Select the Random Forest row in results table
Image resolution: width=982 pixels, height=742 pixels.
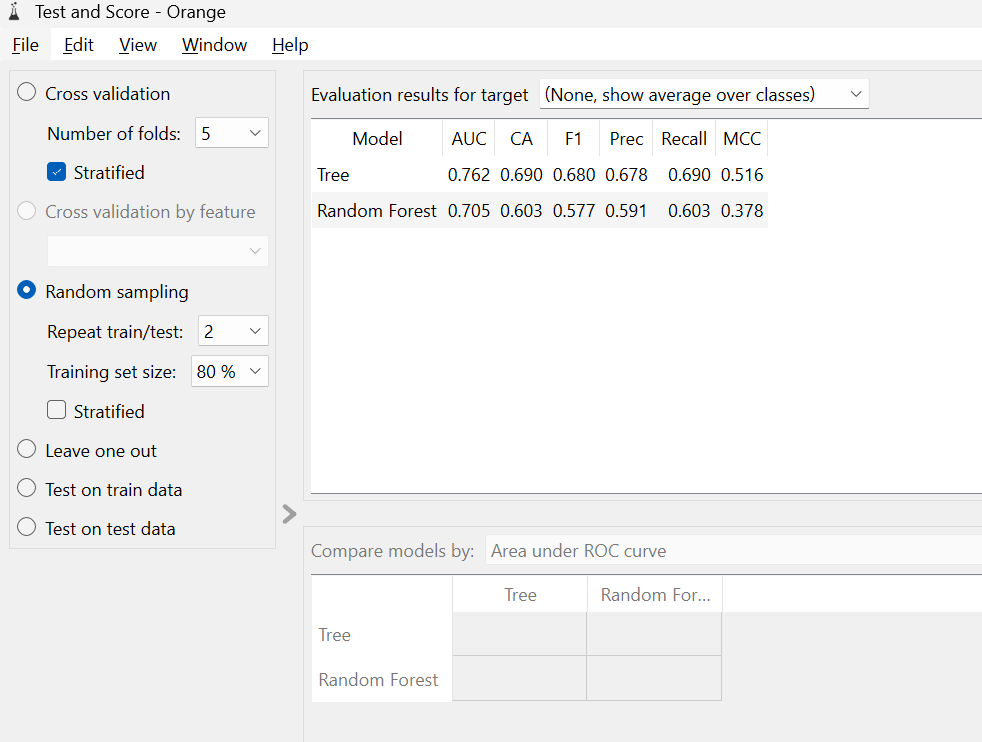[x=539, y=210]
